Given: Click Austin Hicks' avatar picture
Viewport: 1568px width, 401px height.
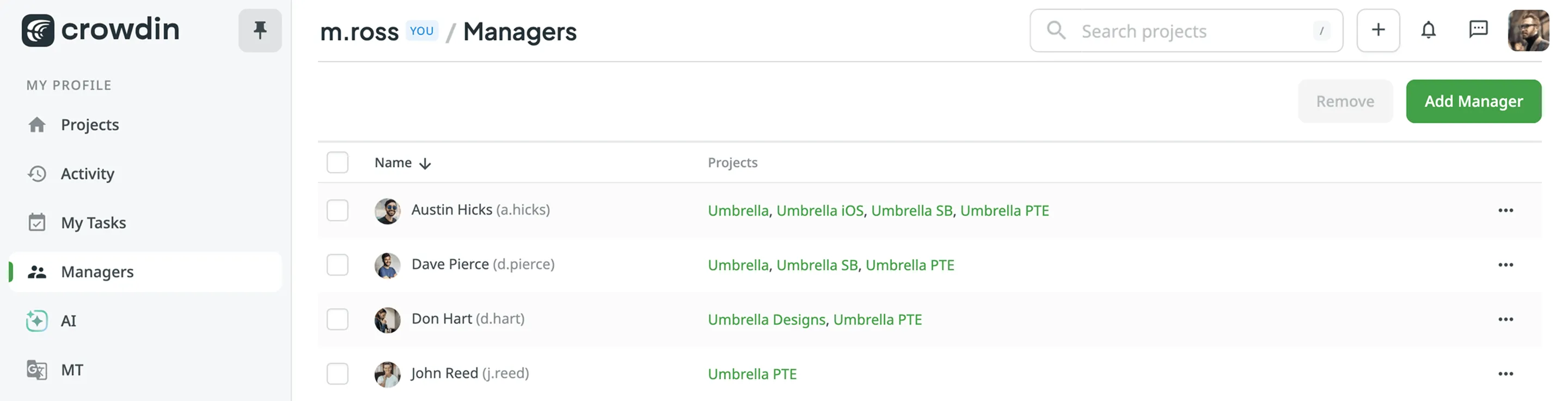Looking at the screenshot, I should click(387, 211).
